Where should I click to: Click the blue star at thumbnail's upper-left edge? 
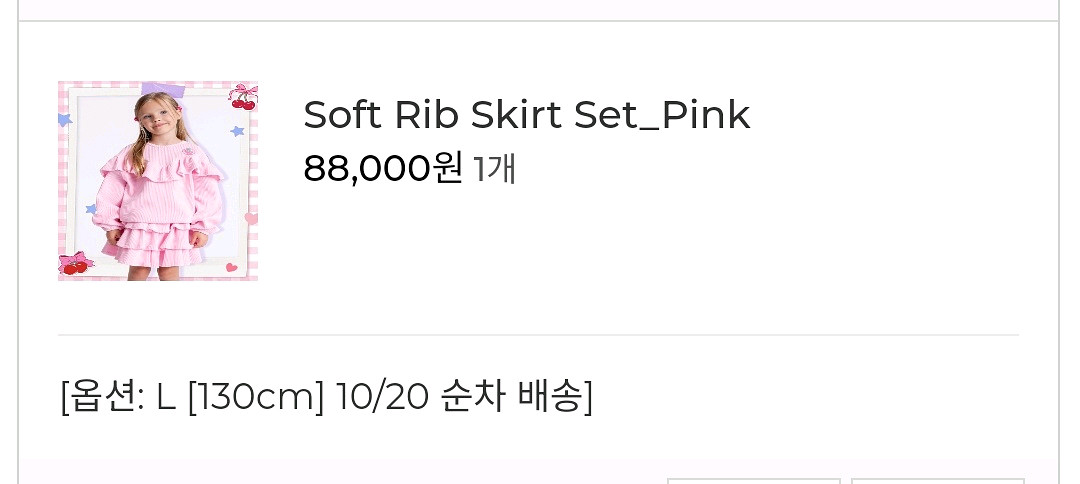(x=65, y=120)
